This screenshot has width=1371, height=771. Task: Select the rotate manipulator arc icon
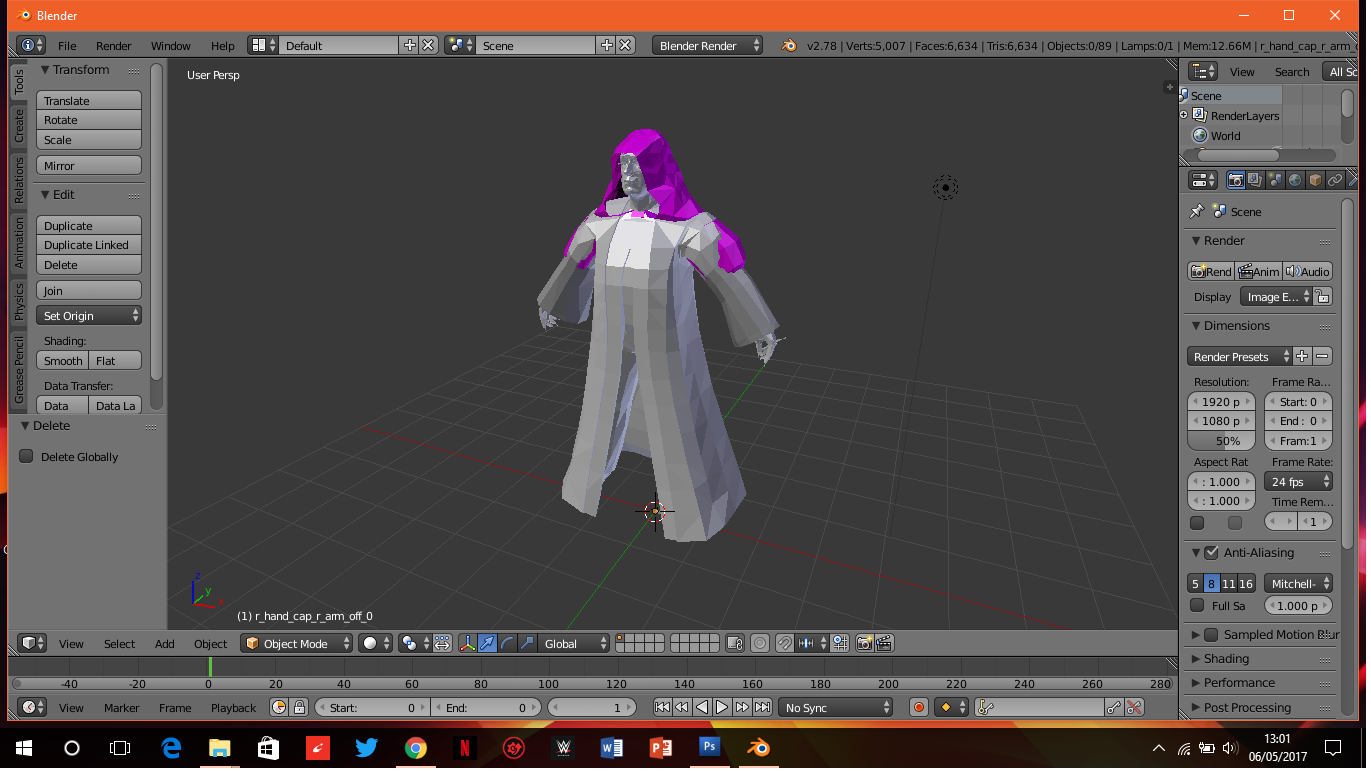[507, 644]
